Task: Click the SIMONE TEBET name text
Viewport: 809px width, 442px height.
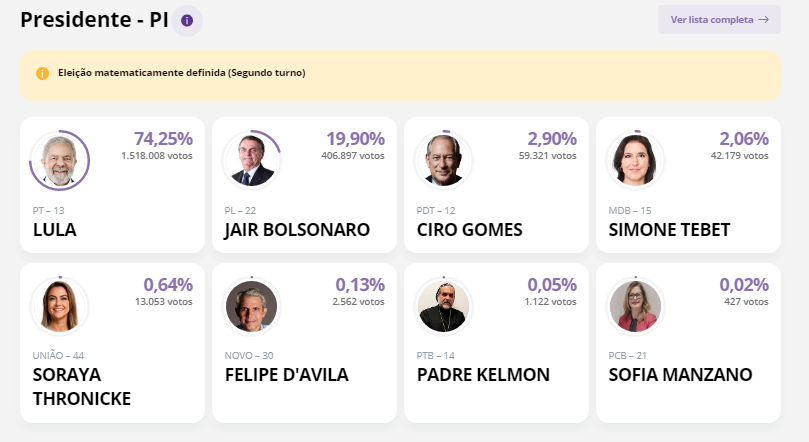Action: pos(669,230)
